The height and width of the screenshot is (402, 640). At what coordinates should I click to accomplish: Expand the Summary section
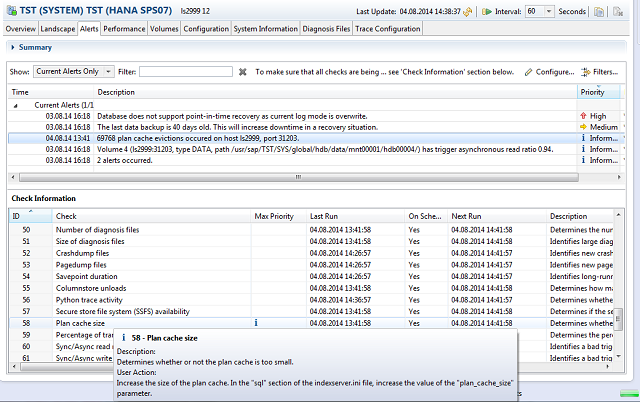pyautogui.click(x=13, y=47)
